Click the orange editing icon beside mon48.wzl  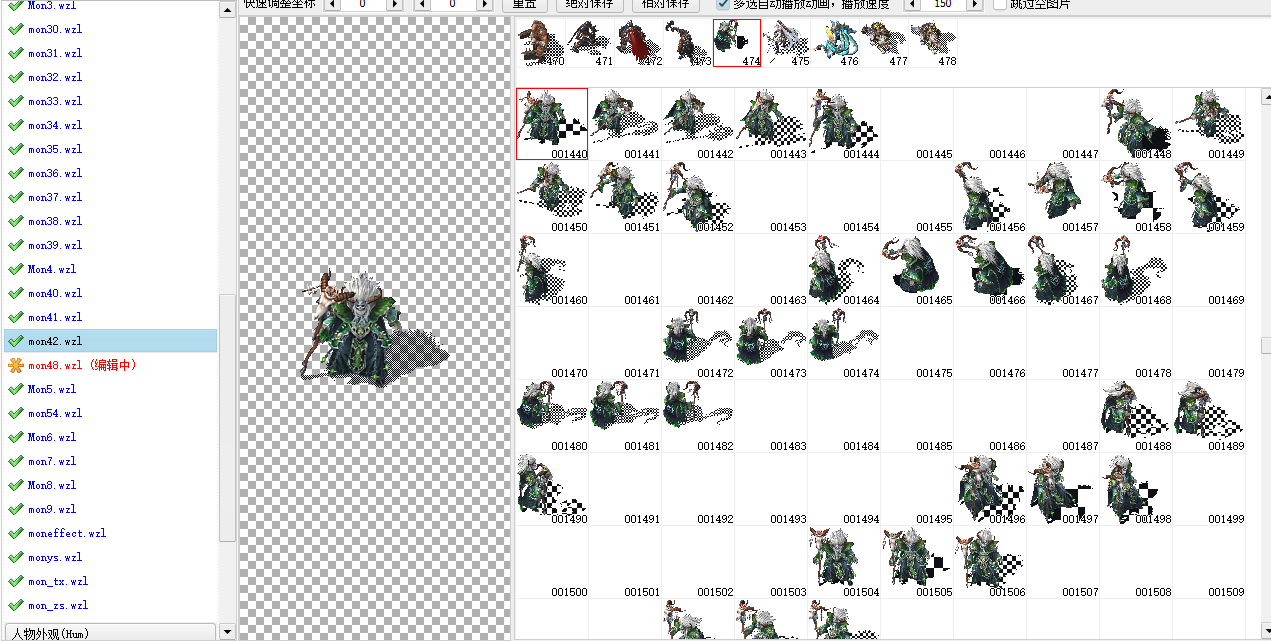click(15, 365)
